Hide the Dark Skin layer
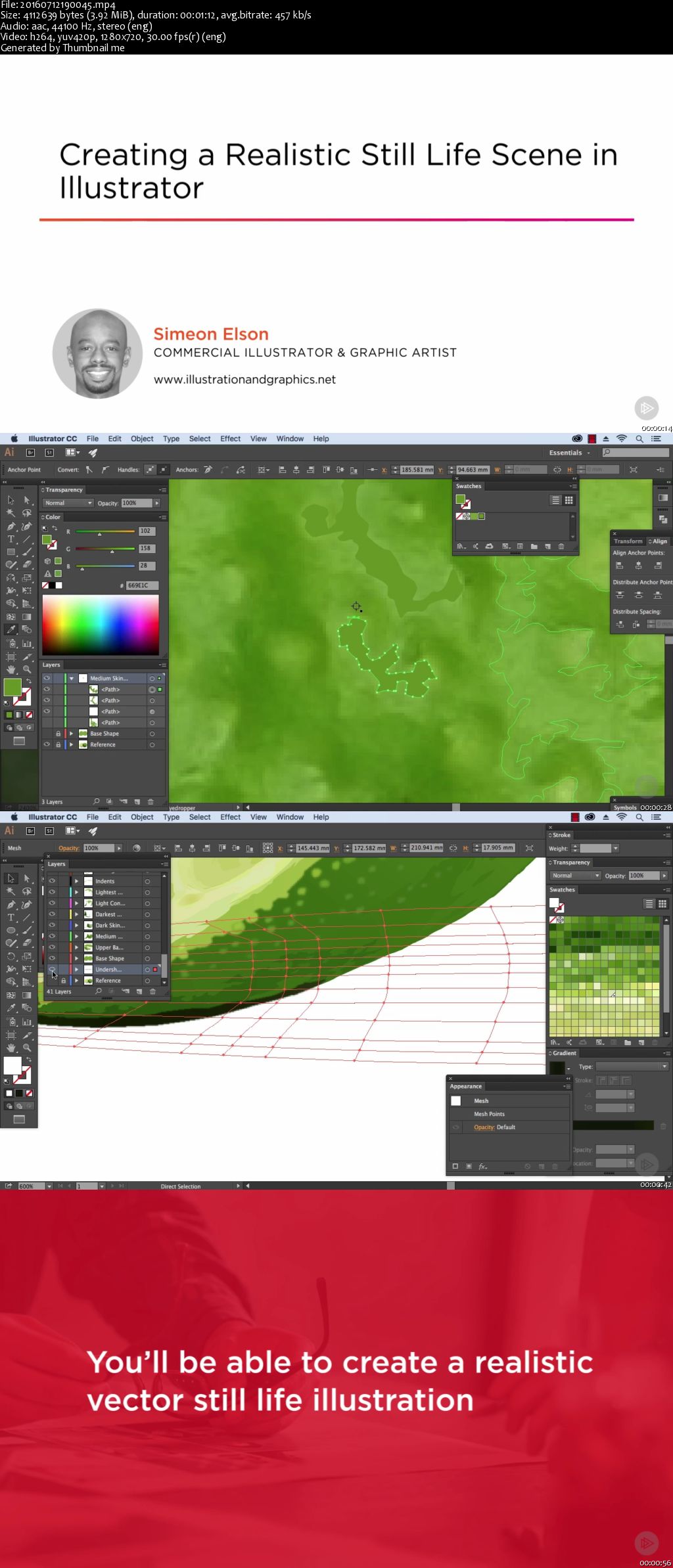This screenshot has width=673, height=1568. click(x=52, y=926)
